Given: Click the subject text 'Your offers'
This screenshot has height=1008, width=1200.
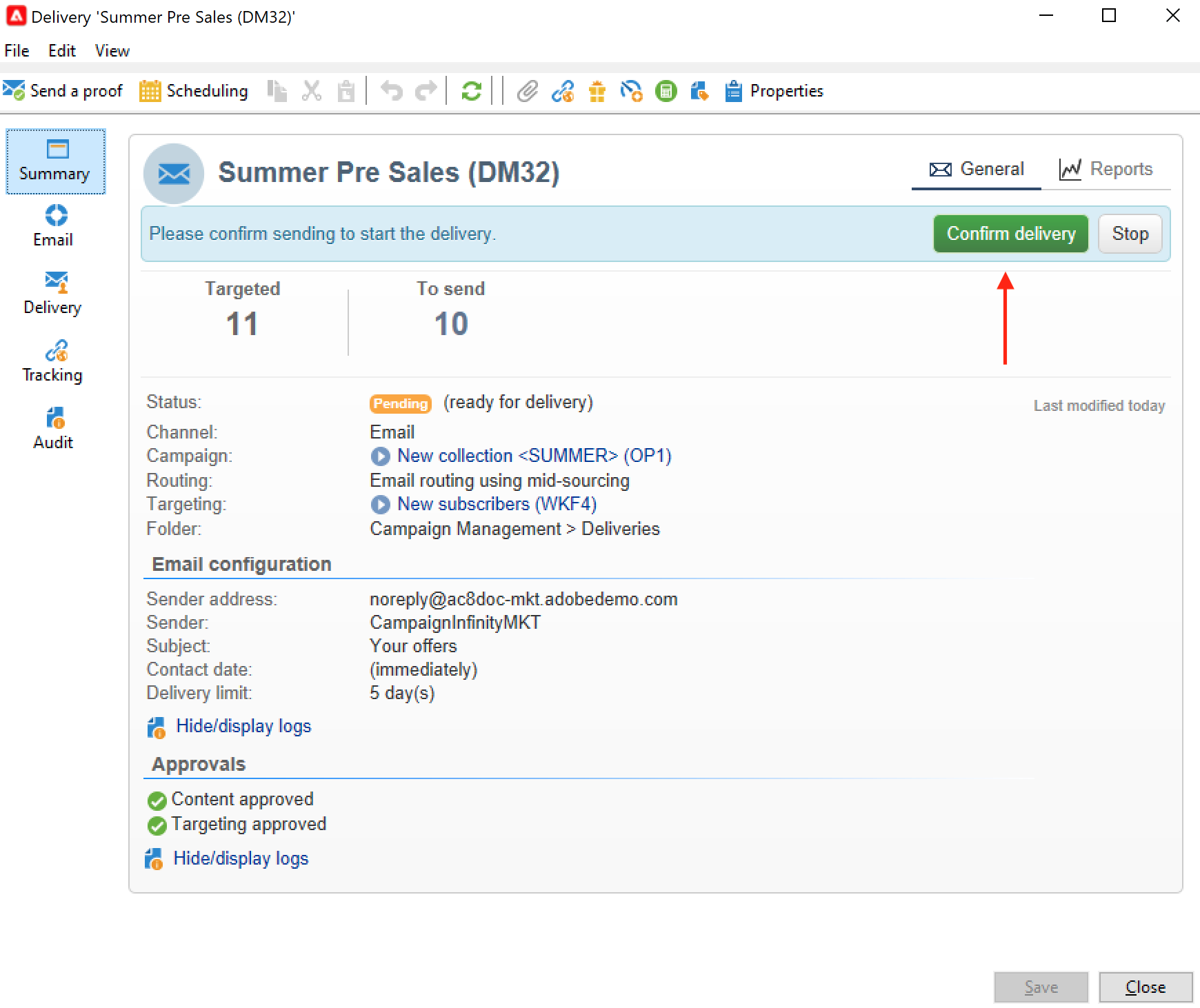Looking at the screenshot, I should (414, 646).
